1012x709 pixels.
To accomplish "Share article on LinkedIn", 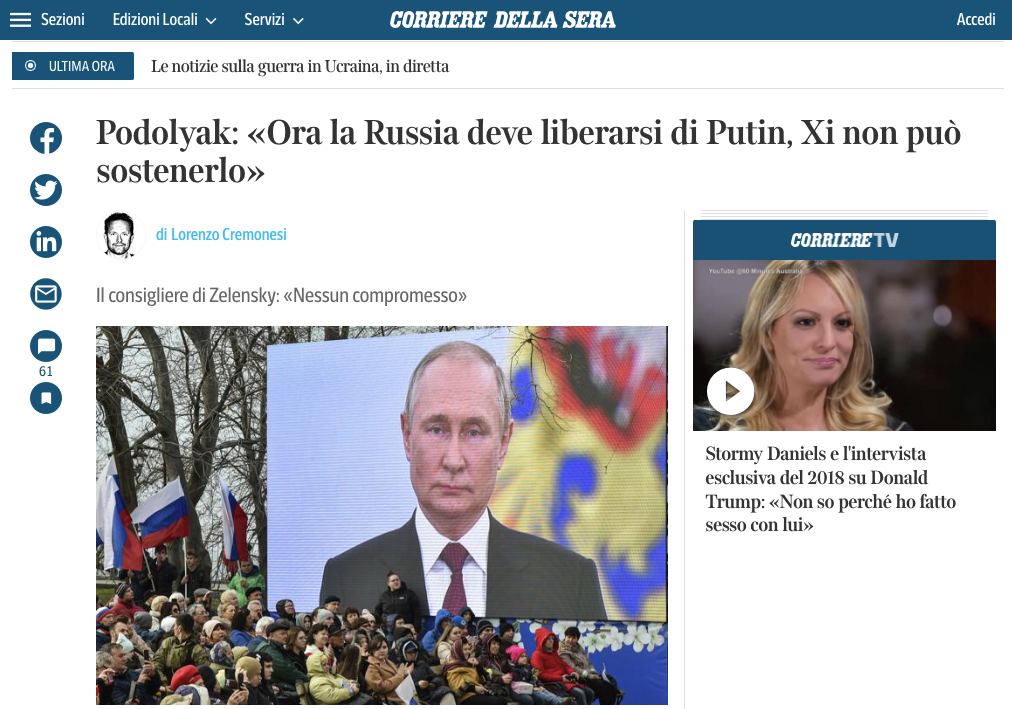I will pos(46,242).
